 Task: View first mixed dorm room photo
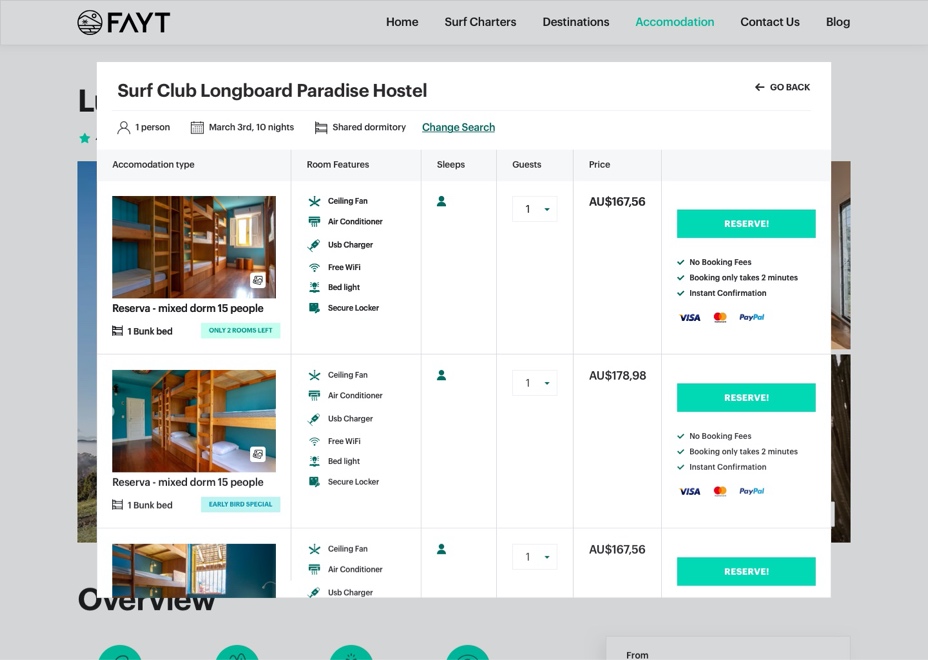(194, 247)
